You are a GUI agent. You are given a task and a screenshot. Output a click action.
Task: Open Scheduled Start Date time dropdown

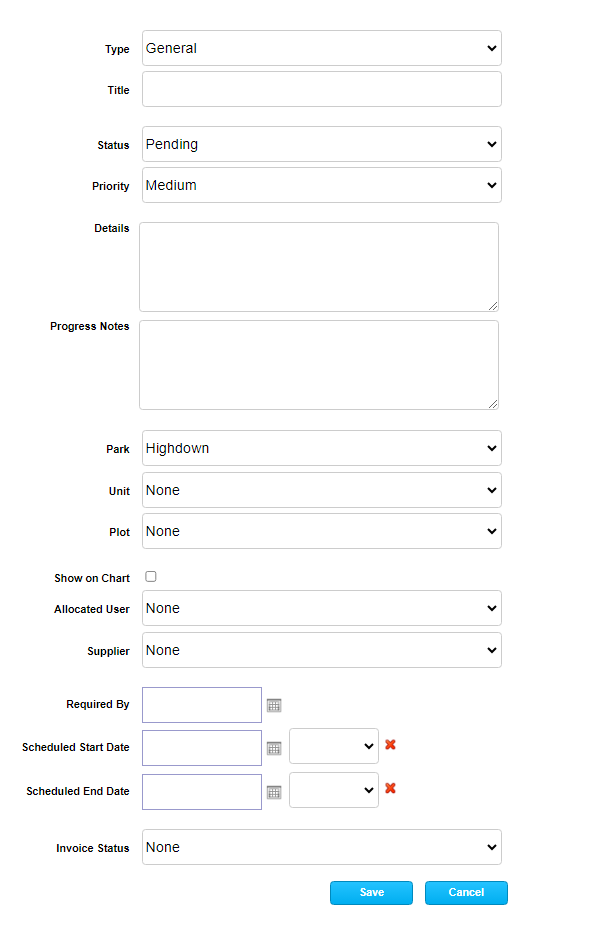pyautogui.click(x=334, y=746)
